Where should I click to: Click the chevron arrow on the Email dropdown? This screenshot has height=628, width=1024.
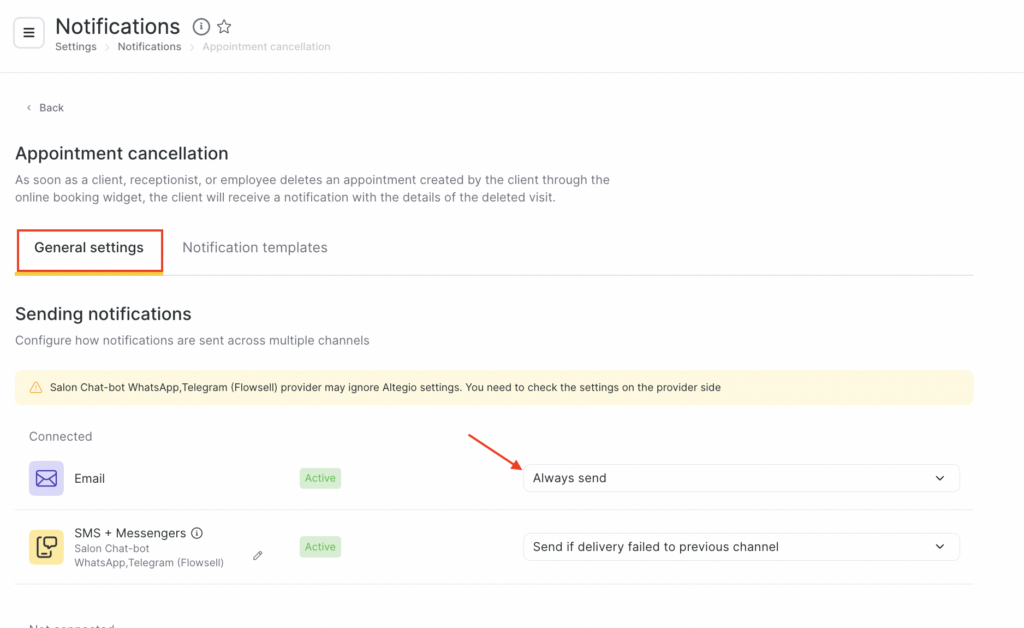coord(940,478)
